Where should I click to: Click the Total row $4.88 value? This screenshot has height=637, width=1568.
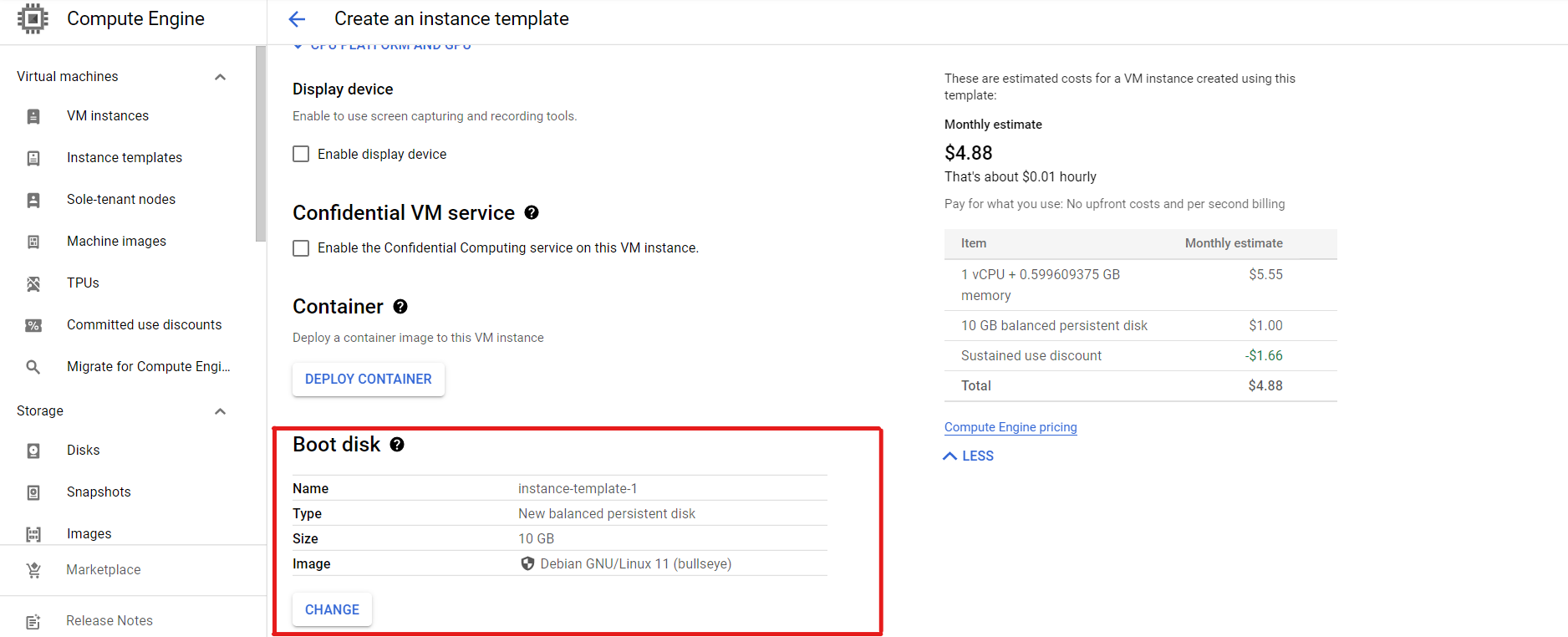point(1265,385)
